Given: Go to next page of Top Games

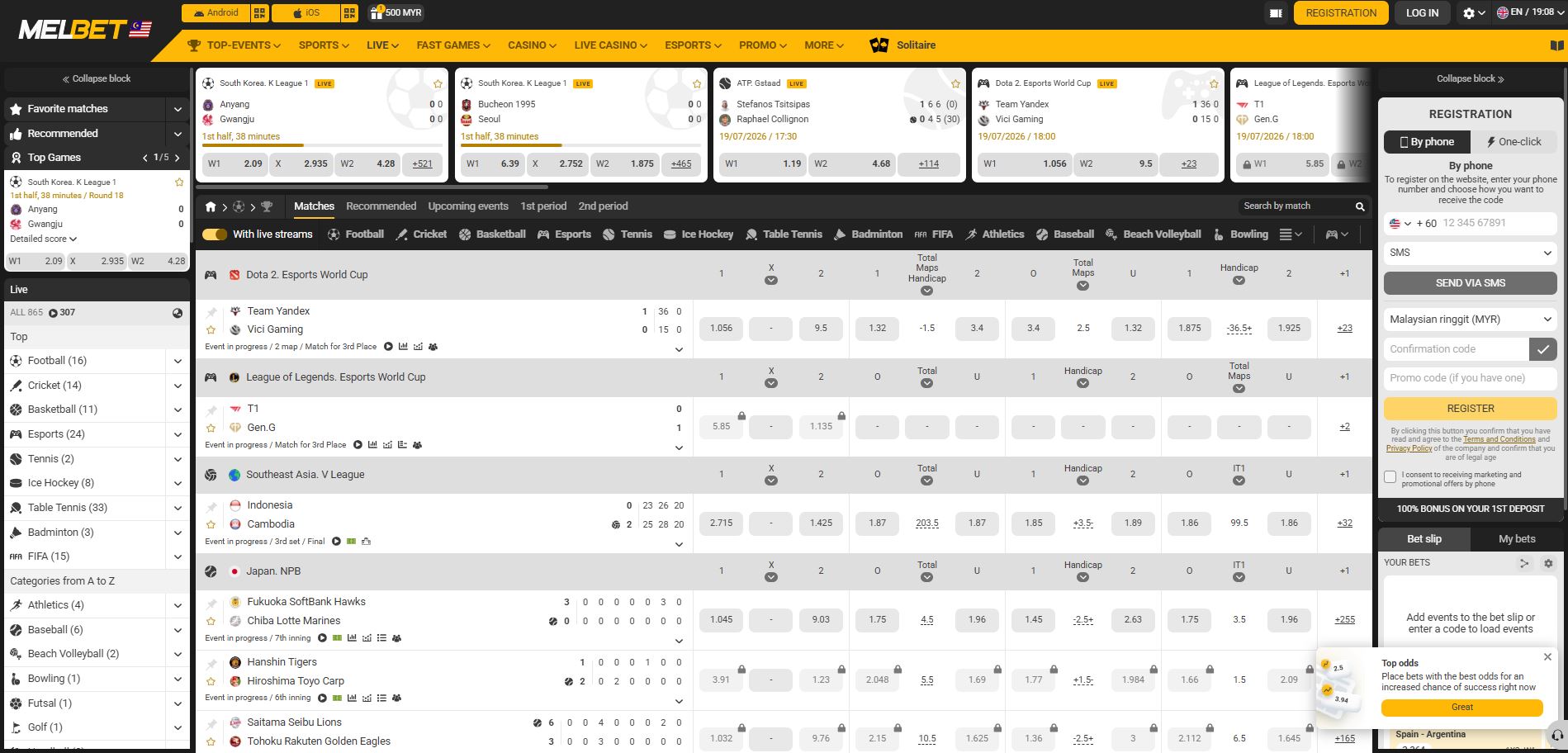Looking at the screenshot, I should tap(177, 158).
